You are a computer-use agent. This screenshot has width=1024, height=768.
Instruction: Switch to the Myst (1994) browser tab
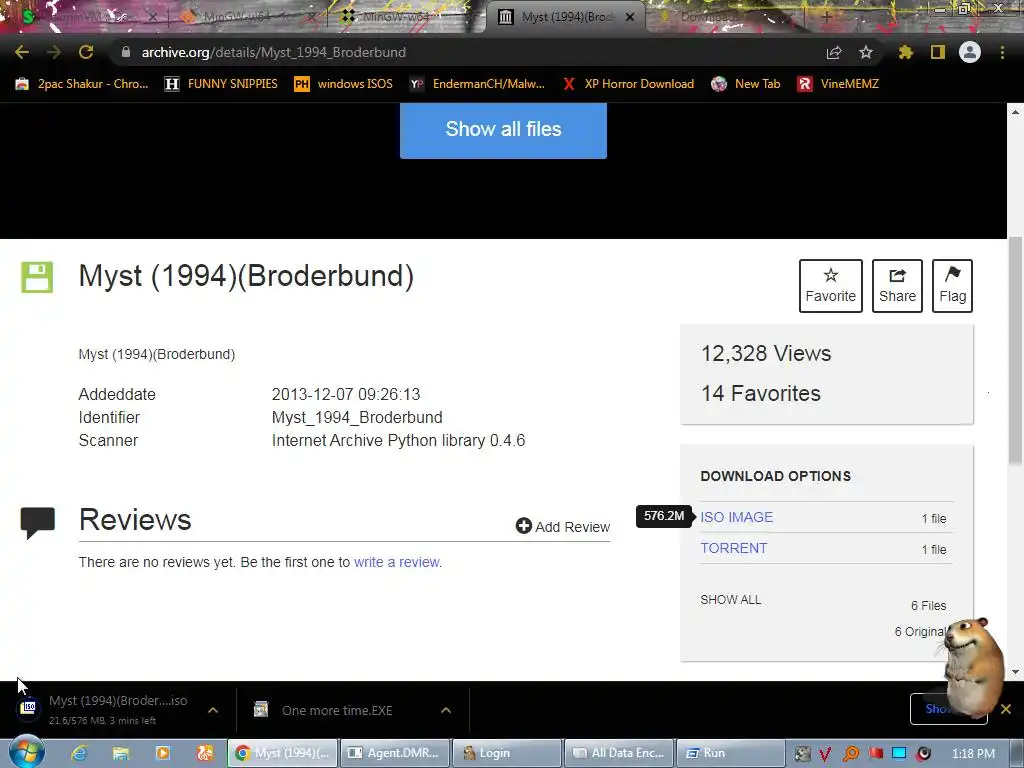click(566, 17)
